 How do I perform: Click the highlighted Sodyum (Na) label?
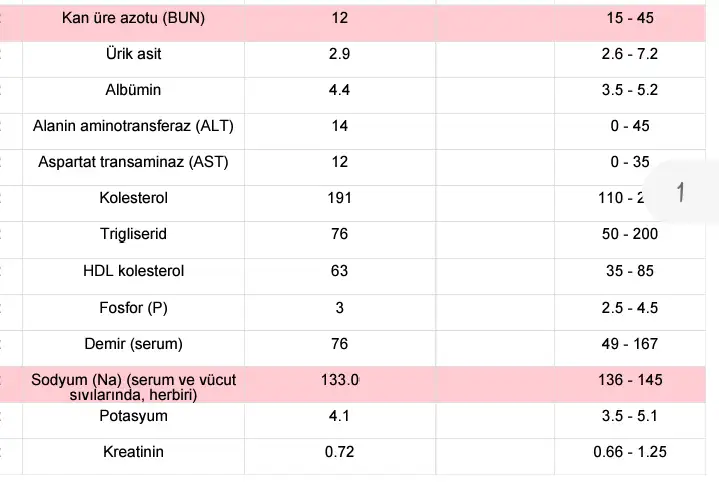point(133,387)
